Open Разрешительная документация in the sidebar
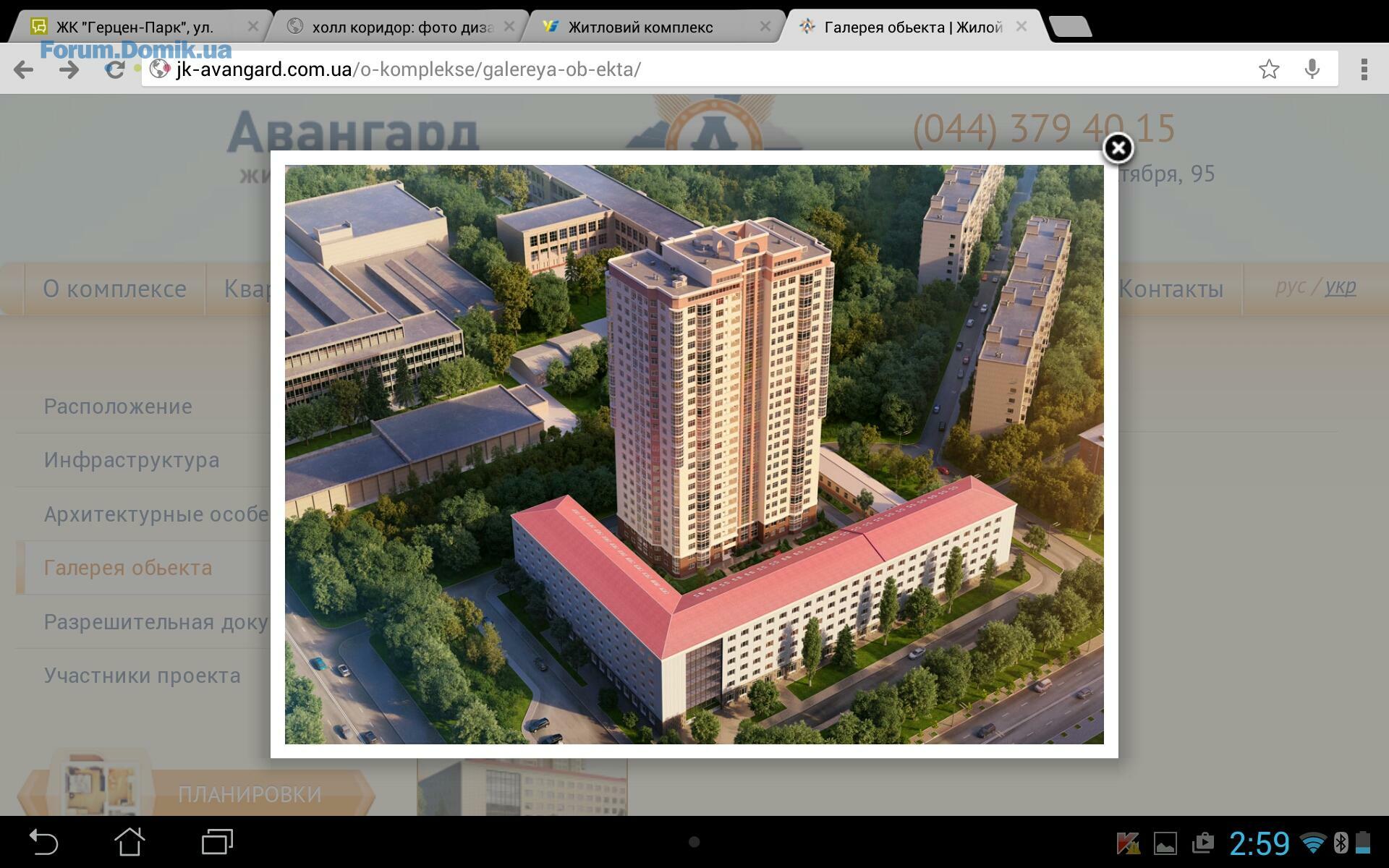The width and height of the screenshot is (1389, 868). (156, 622)
